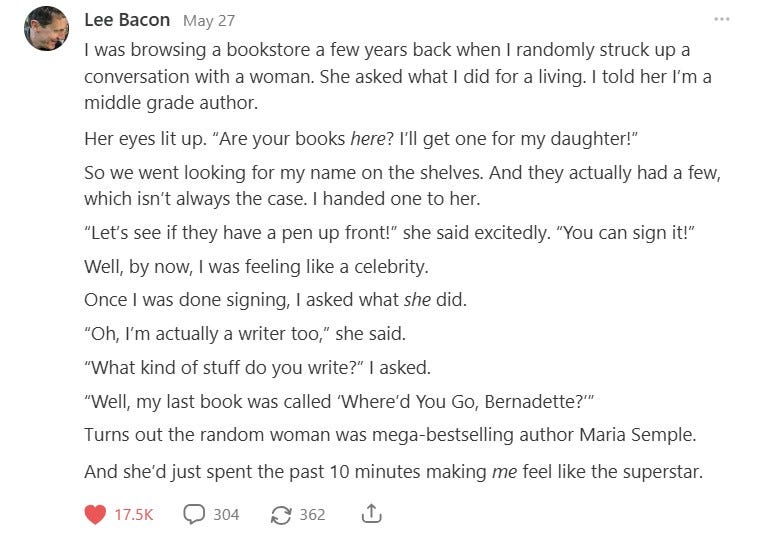
Task: View the 304 comments count
Action: tap(226, 515)
